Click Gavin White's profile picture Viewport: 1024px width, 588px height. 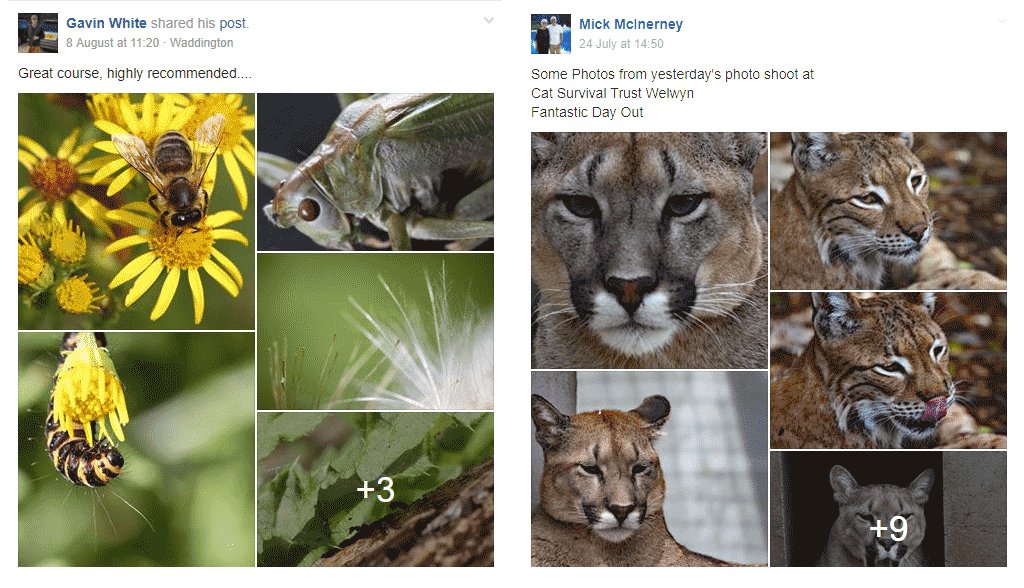pos(37,33)
